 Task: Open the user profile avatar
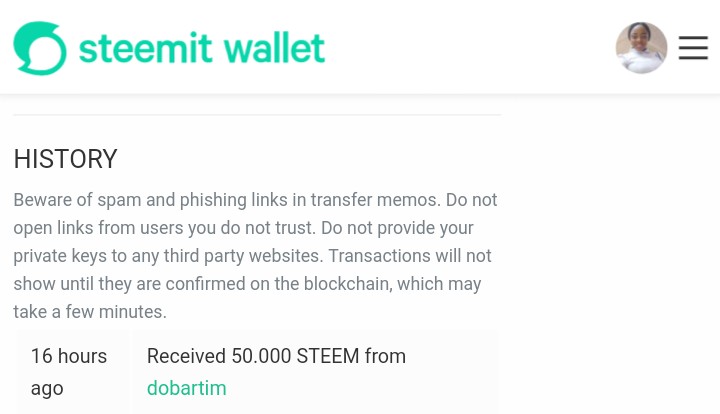[x=641, y=48]
